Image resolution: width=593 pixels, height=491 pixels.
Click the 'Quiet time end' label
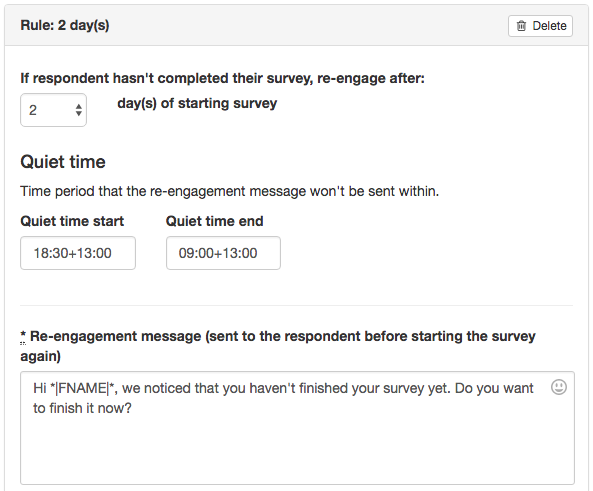click(214, 221)
